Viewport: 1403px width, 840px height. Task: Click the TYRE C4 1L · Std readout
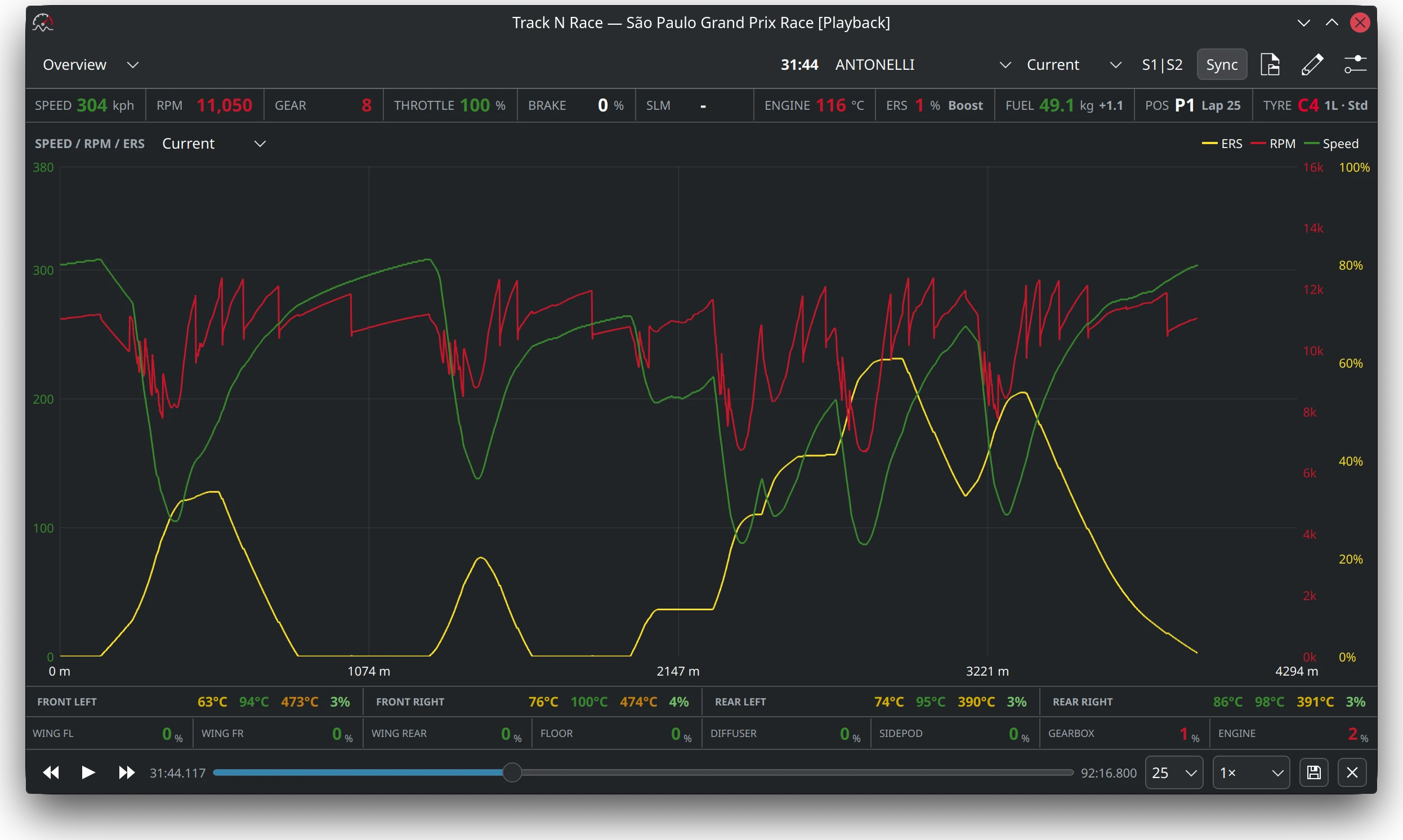point(1315,105)
